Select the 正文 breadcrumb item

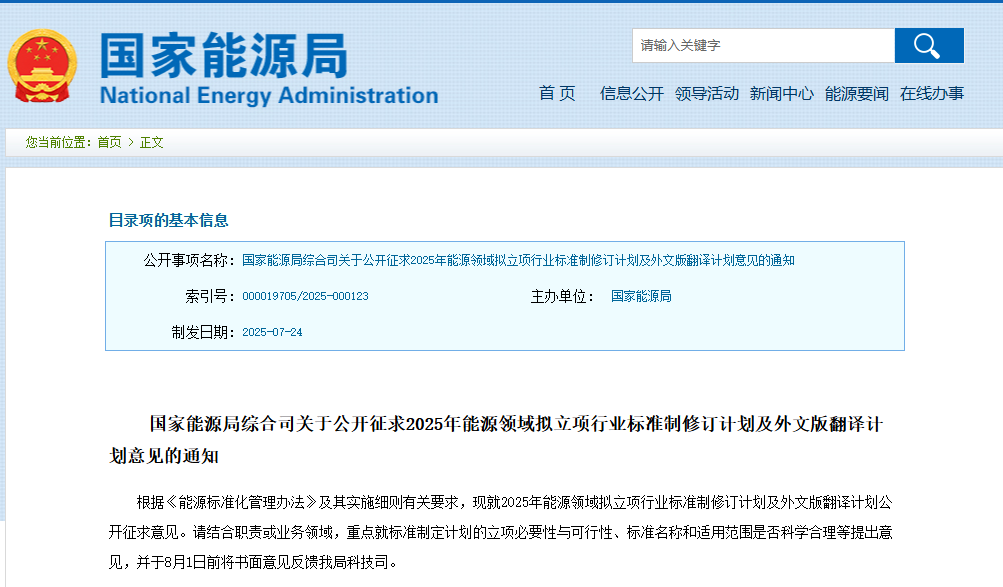(x=150, y=142)
